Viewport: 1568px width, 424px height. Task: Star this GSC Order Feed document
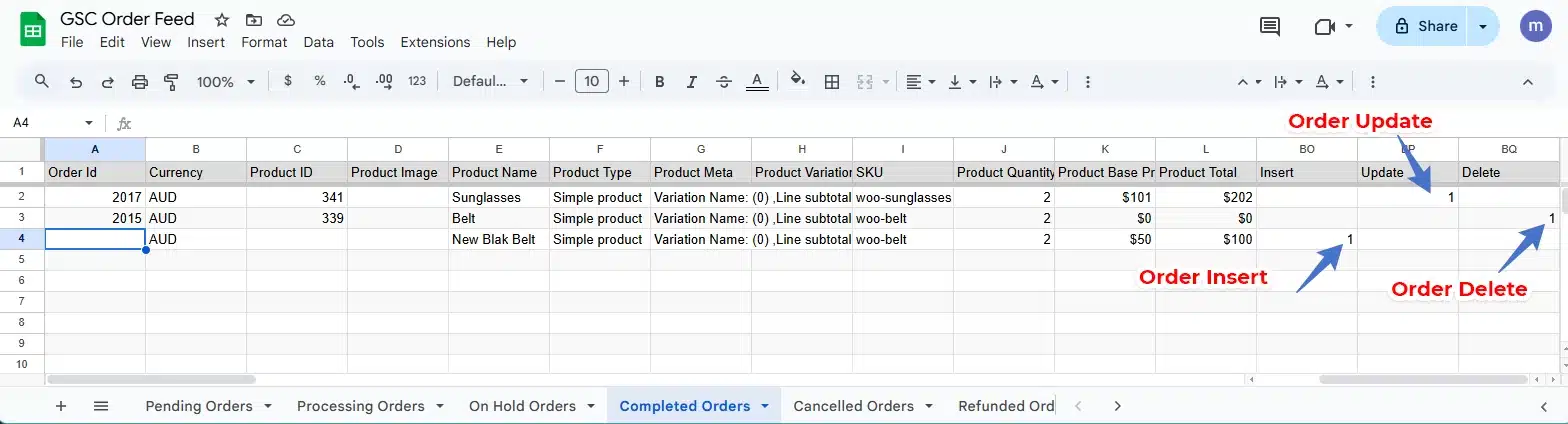222,20
